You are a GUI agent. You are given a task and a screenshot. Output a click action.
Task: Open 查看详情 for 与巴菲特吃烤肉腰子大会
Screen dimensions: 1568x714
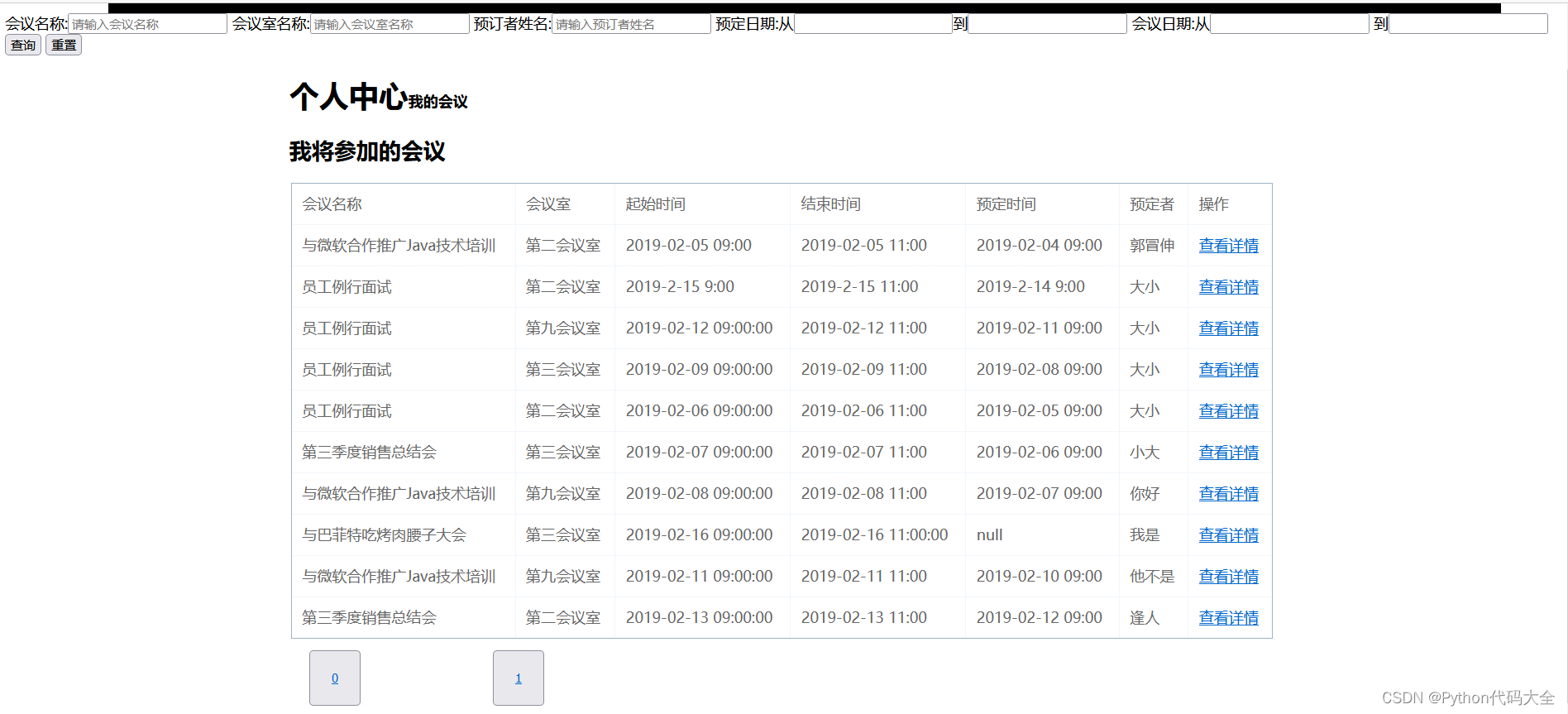[x=1229, y=535]
